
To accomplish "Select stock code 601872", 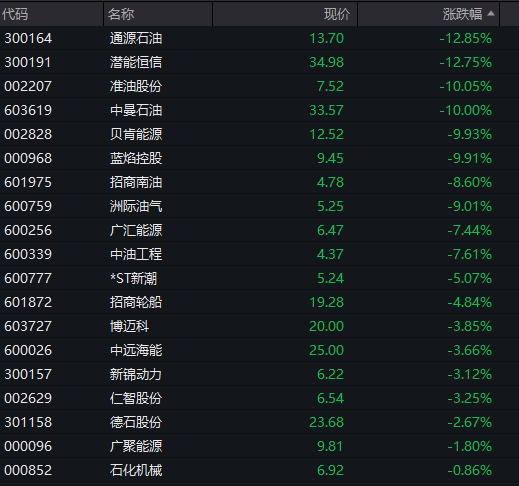I will (28, 302).
